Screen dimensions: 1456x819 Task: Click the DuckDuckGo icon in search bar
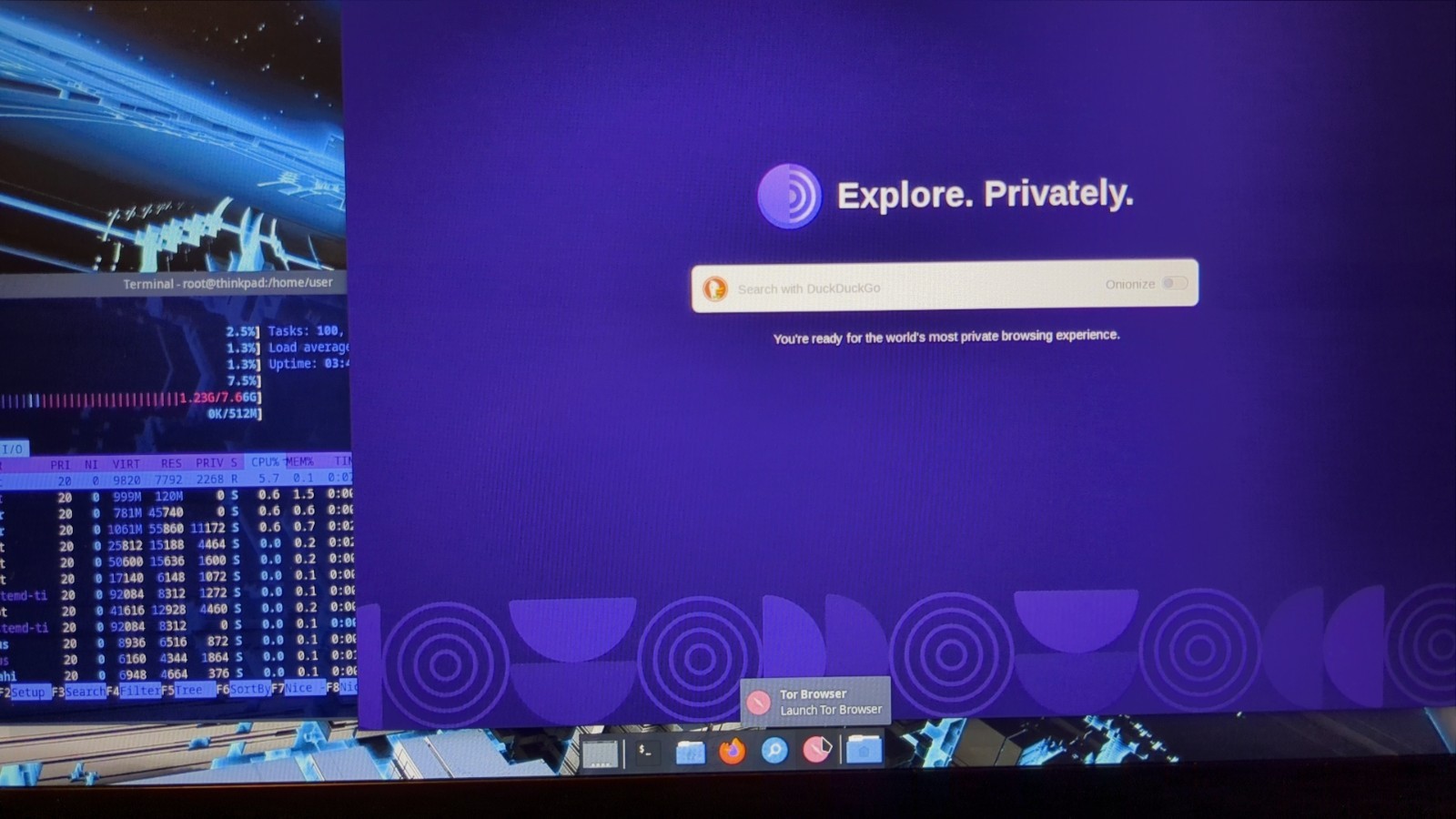pos(715,288)
